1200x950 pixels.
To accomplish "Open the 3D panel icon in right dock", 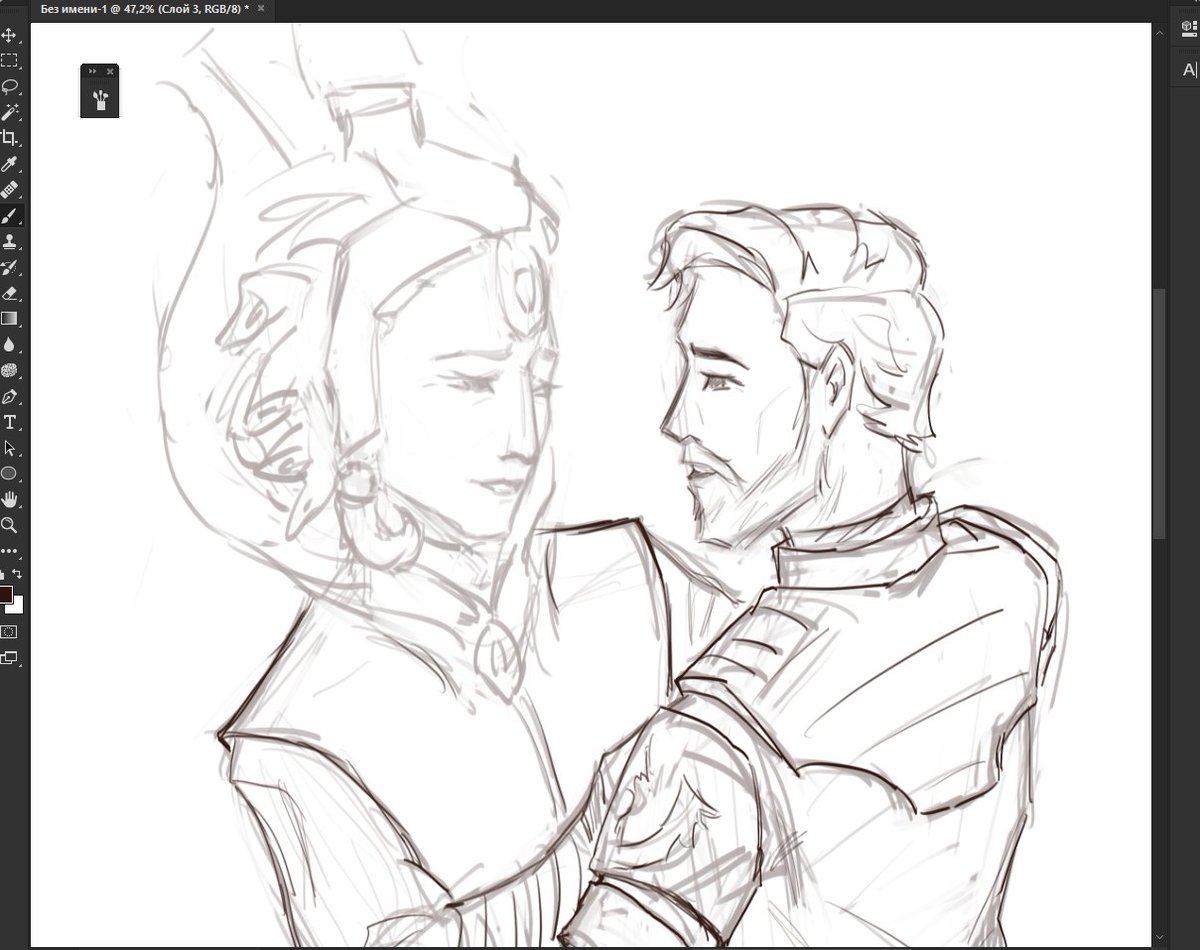I will tap(1189, 29).
